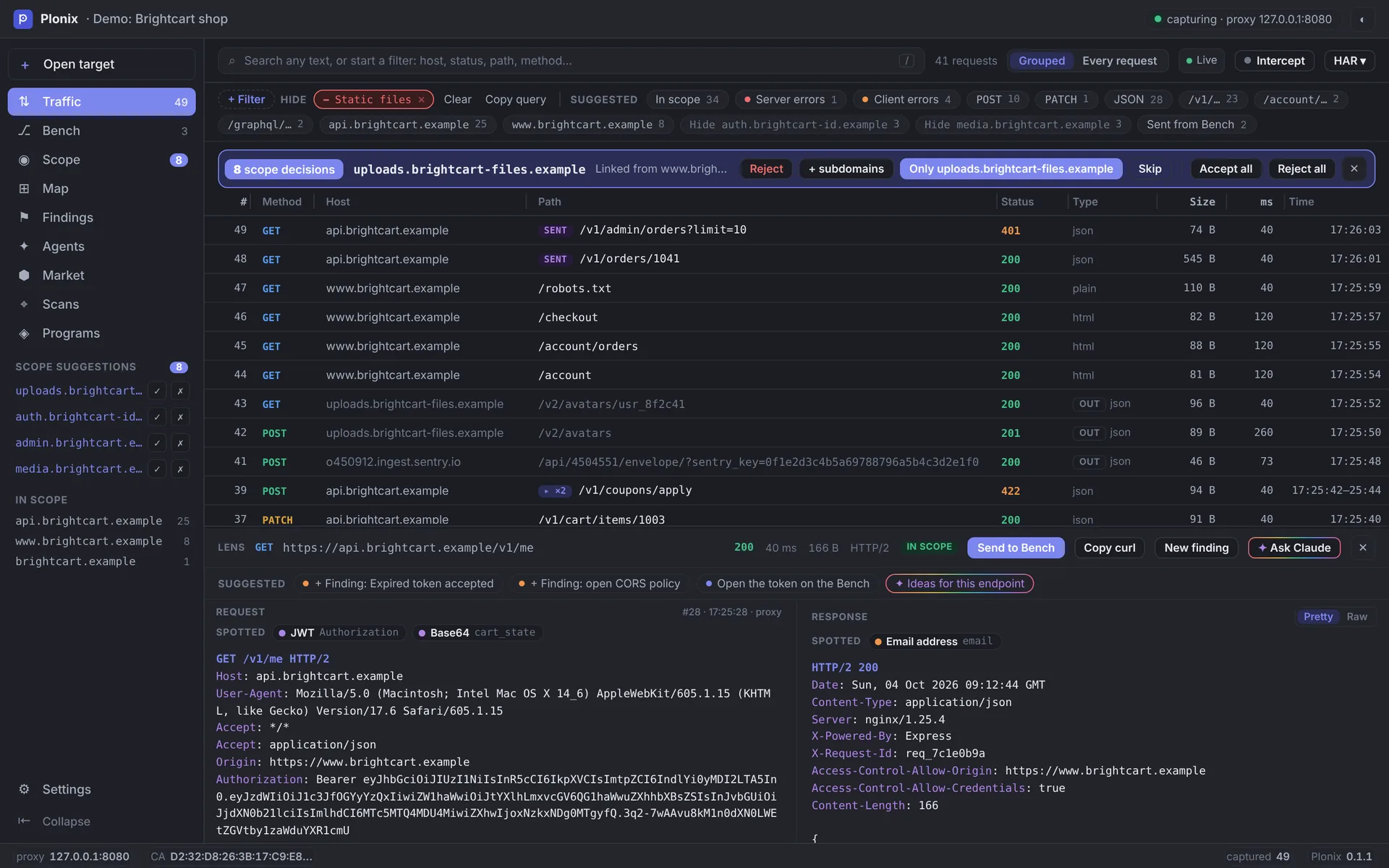Viewport: 1389px width, 868px height.
Task: Collapse the sidebar
Action: [x=101, y=821]
